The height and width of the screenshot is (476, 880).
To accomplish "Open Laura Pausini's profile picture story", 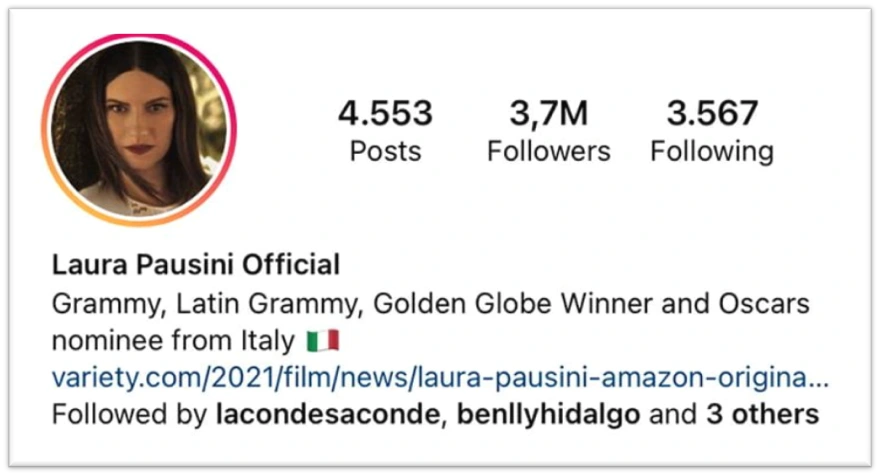I will coord(139,130).
